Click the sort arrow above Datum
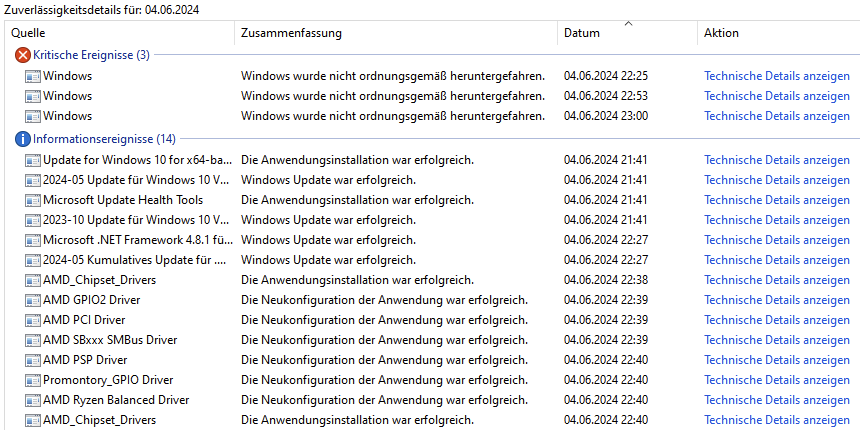Image resolution: width=860 pixels, height=430 pixels. tap(629, 24)
